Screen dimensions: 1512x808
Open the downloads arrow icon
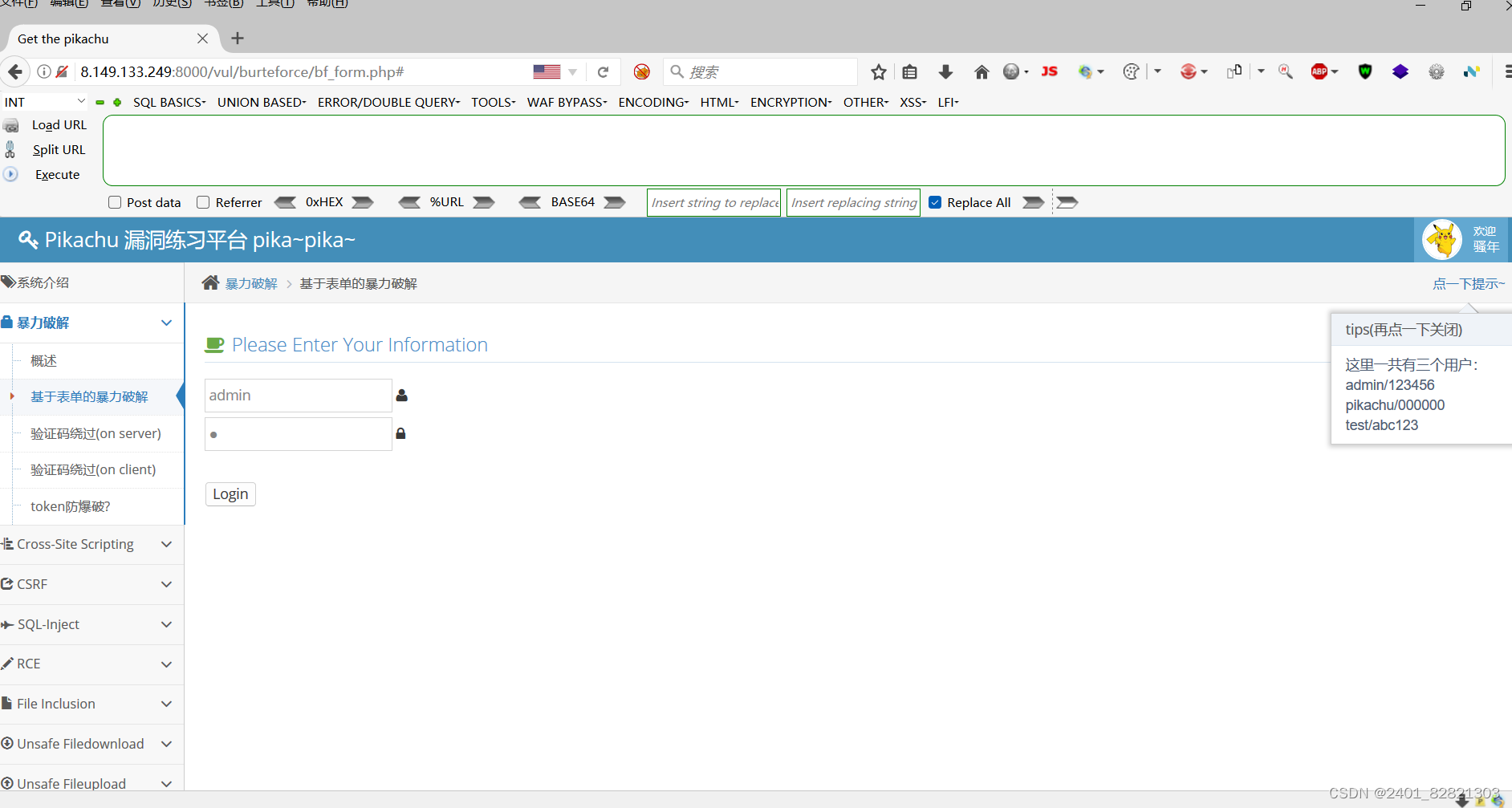click(x=945, y=71)
